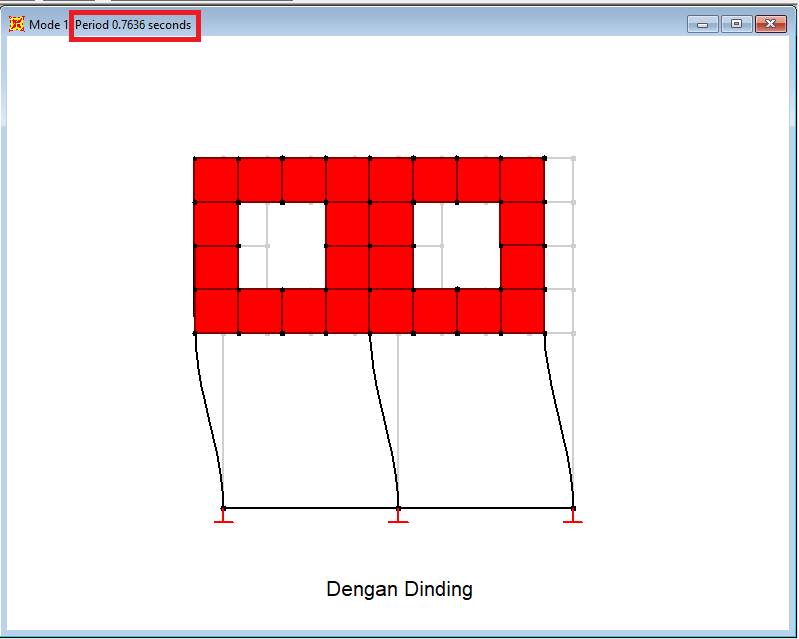Maximize the Mode 1 window
This screenshot has height=639, width=799.
point(736,25)
